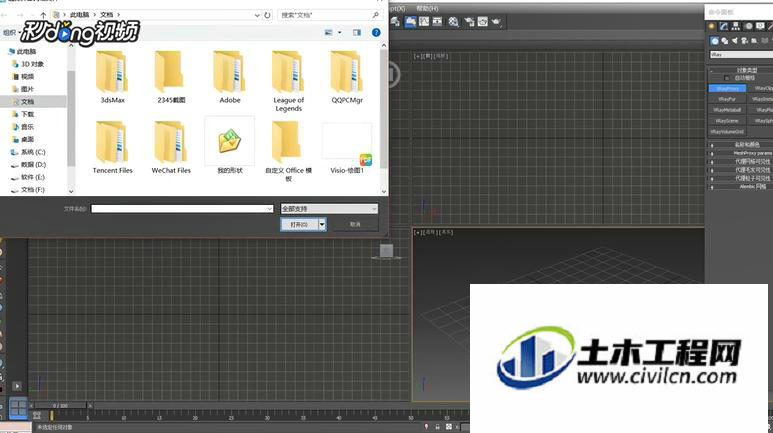Click the VRayVolumeGrid button
773x433 pixels.
click(728, 132)
